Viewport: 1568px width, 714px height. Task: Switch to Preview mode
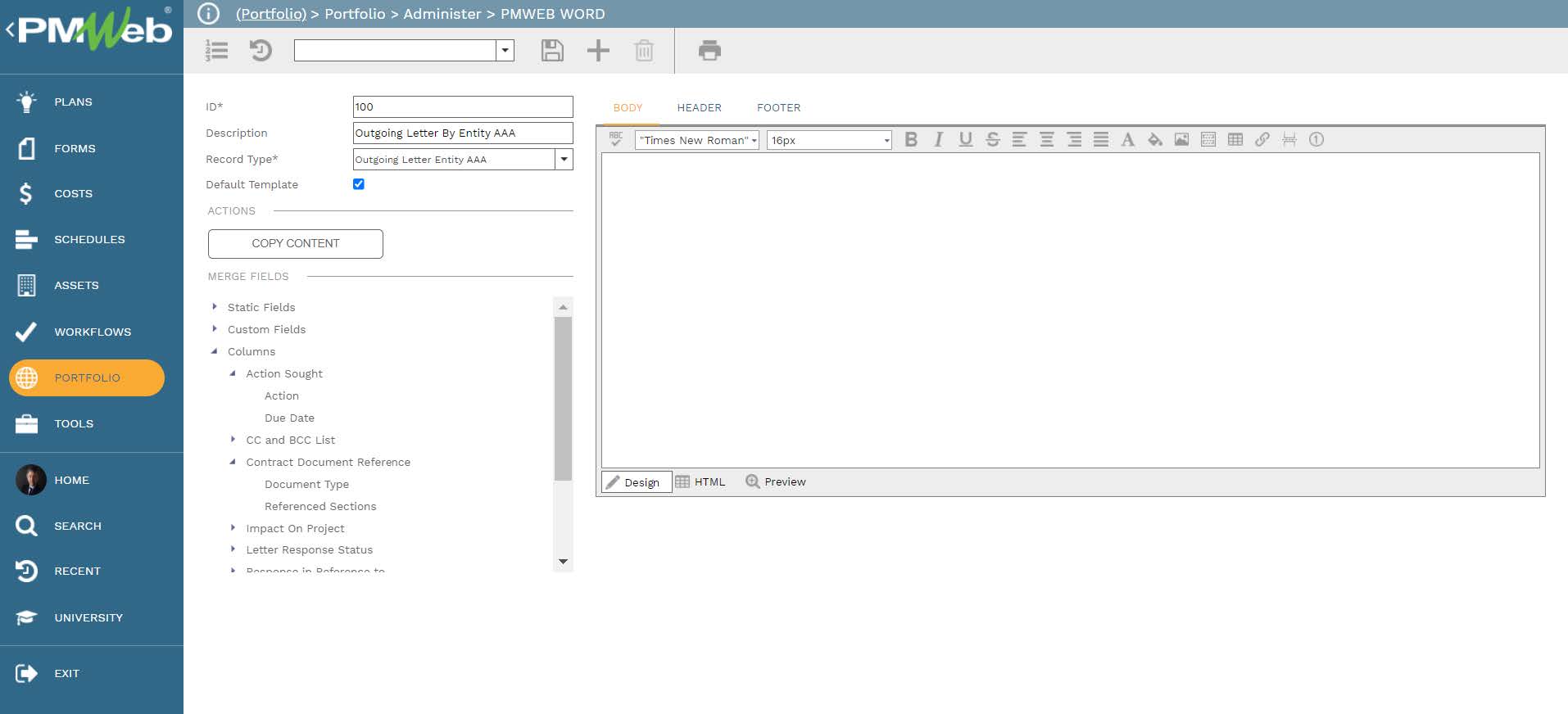[776, 482]
